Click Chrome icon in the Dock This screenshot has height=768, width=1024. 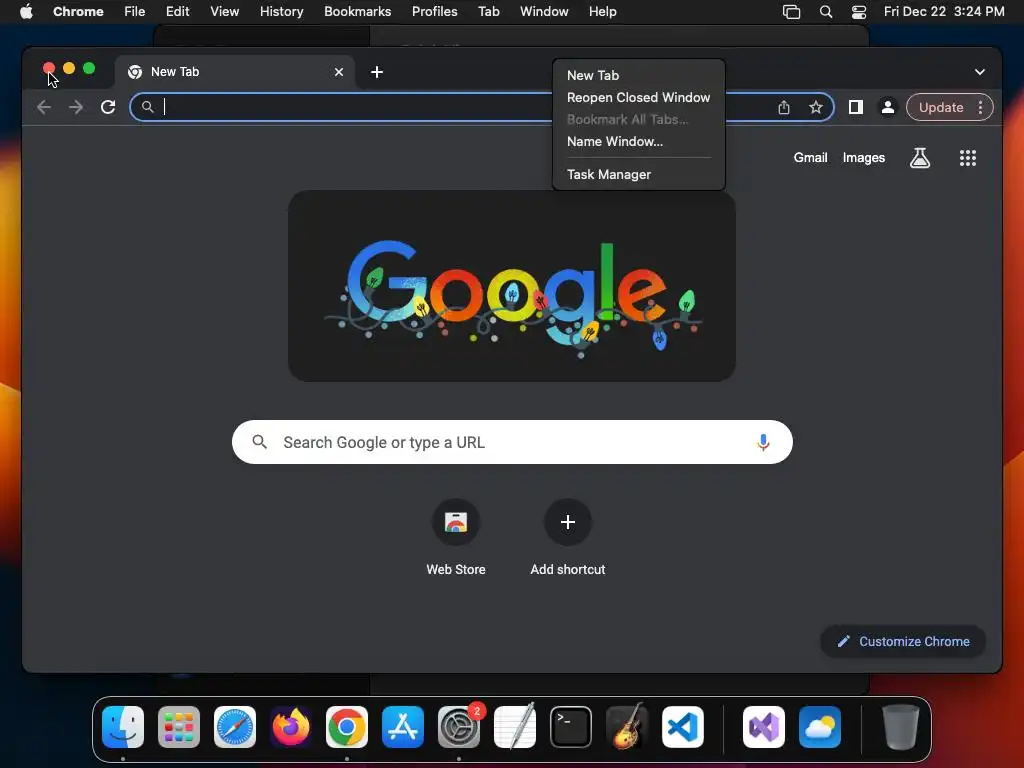(347, 727)
